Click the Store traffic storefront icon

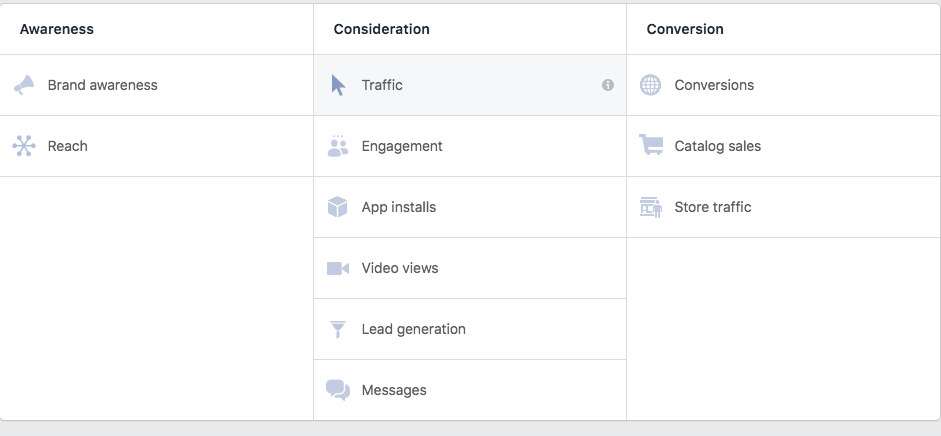click(651, 207)
